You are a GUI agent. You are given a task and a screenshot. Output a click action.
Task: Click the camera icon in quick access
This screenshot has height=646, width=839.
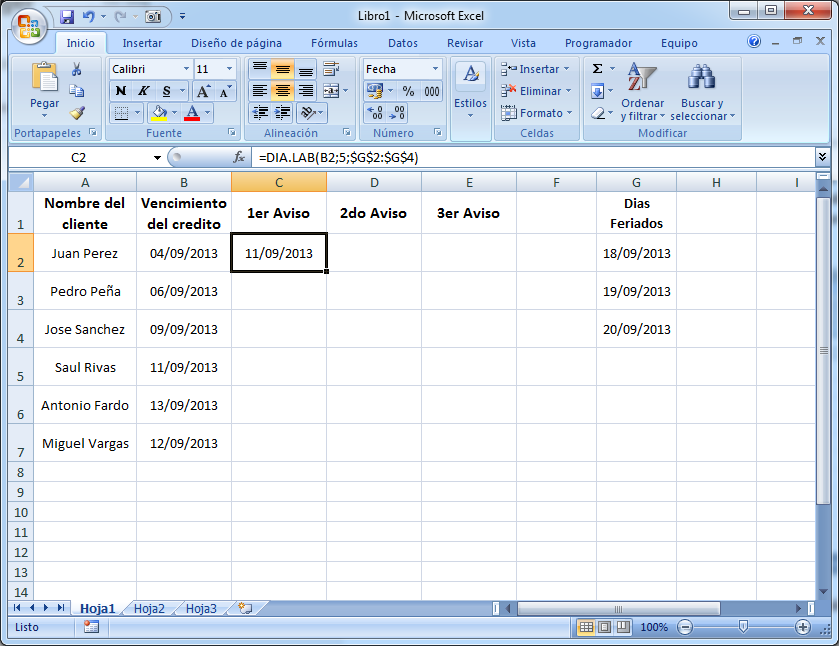tap(153, 17)
